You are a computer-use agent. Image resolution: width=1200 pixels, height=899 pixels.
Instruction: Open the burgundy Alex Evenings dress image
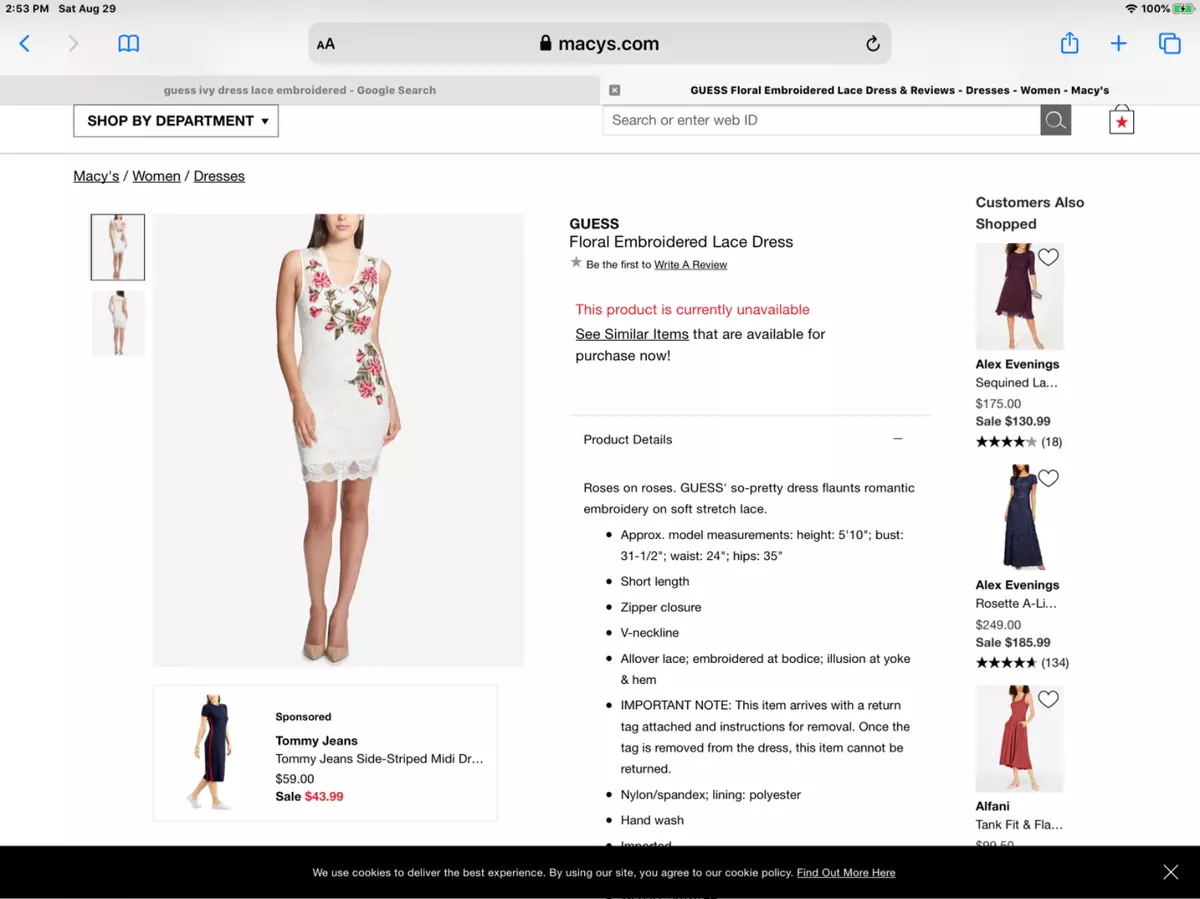tap(1019, 296)
